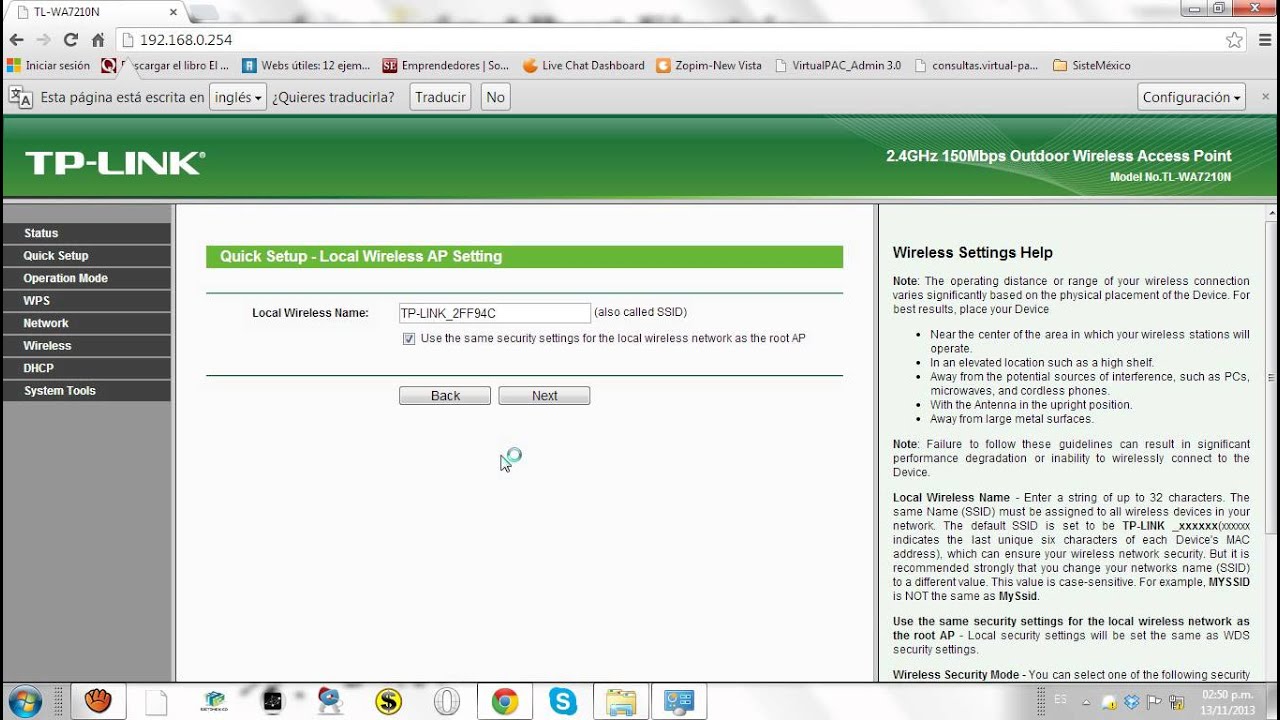This screenshot has width=1280, height=720.
Task: Click the browser forward arrow
Action: coord(43,40)
